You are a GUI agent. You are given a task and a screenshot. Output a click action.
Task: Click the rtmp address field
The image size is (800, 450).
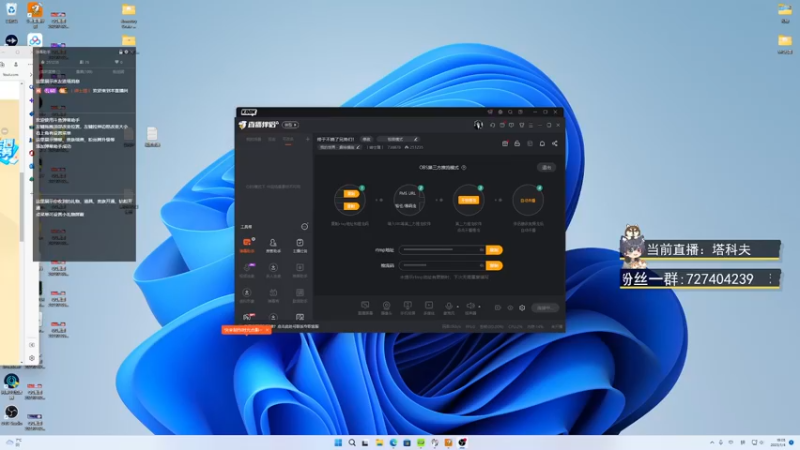442,250
